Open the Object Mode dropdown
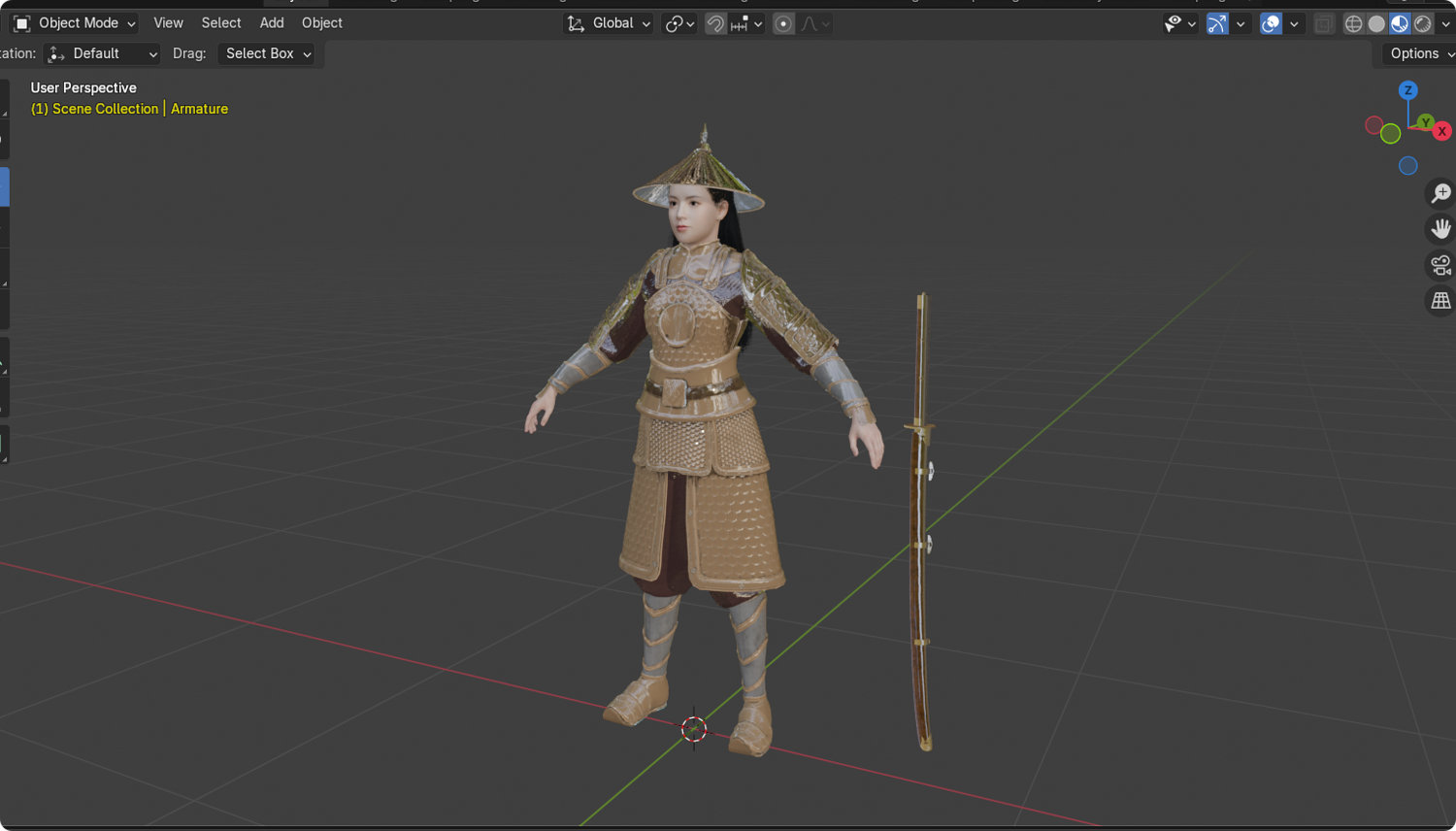Image resolution: width=1456 pixels, height=831 pixels. (x=75, y=23)
